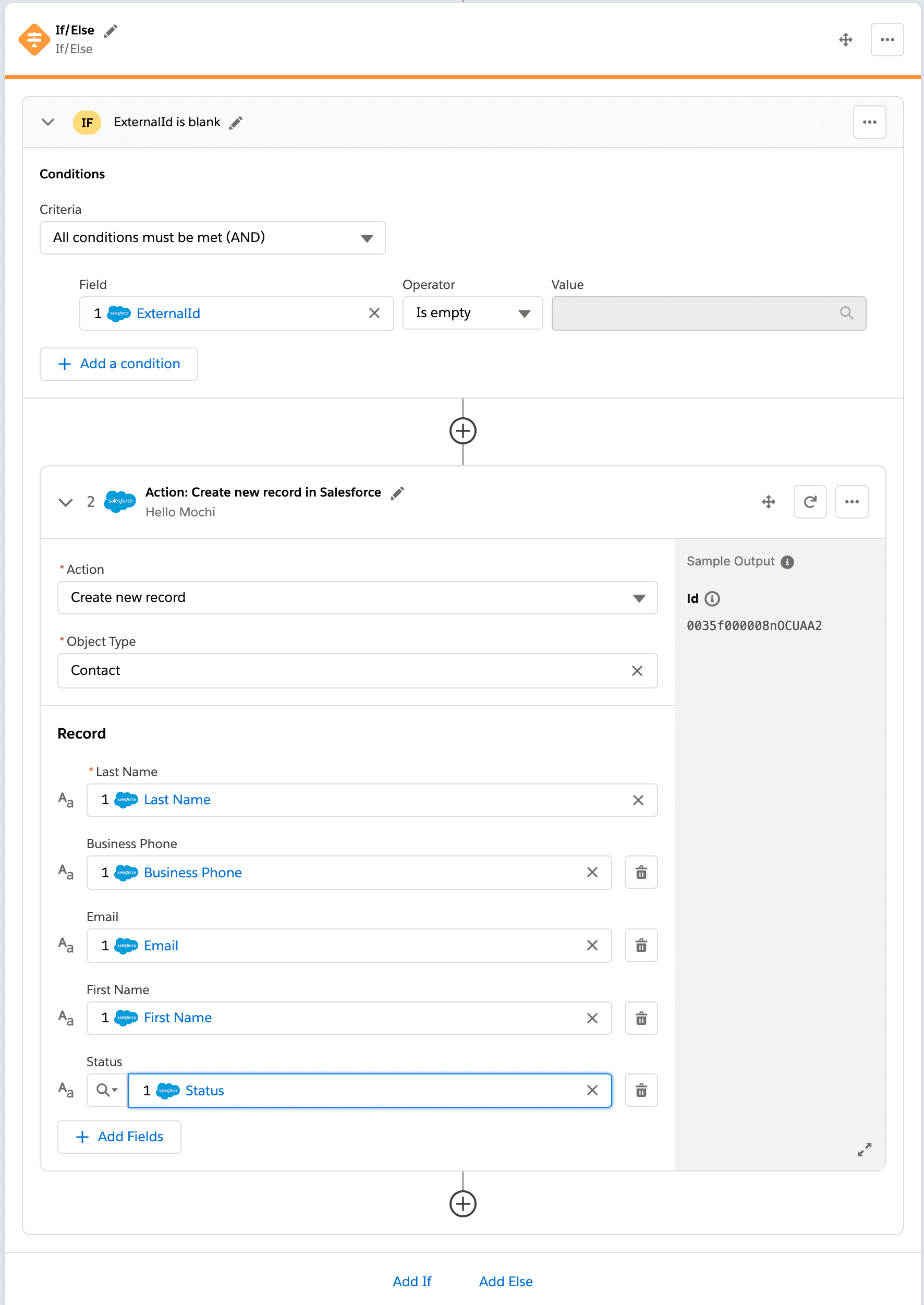Click the plus button between the two steps

pyautogui.click(x=464, y=431)
